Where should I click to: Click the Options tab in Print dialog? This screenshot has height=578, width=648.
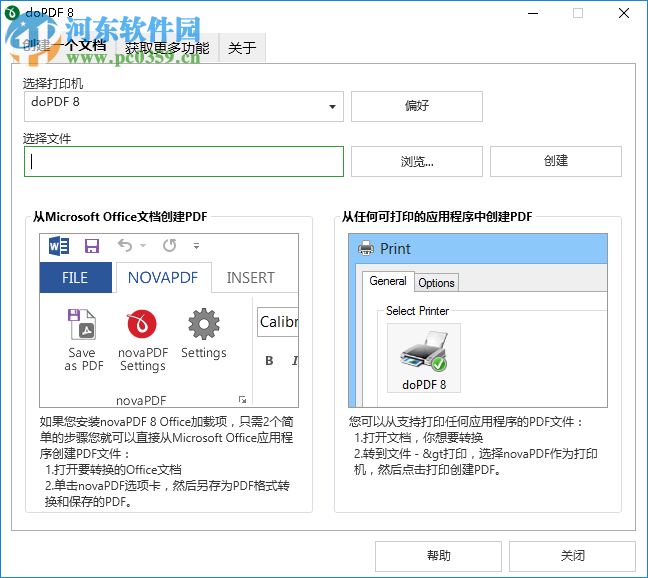(436, 283)
